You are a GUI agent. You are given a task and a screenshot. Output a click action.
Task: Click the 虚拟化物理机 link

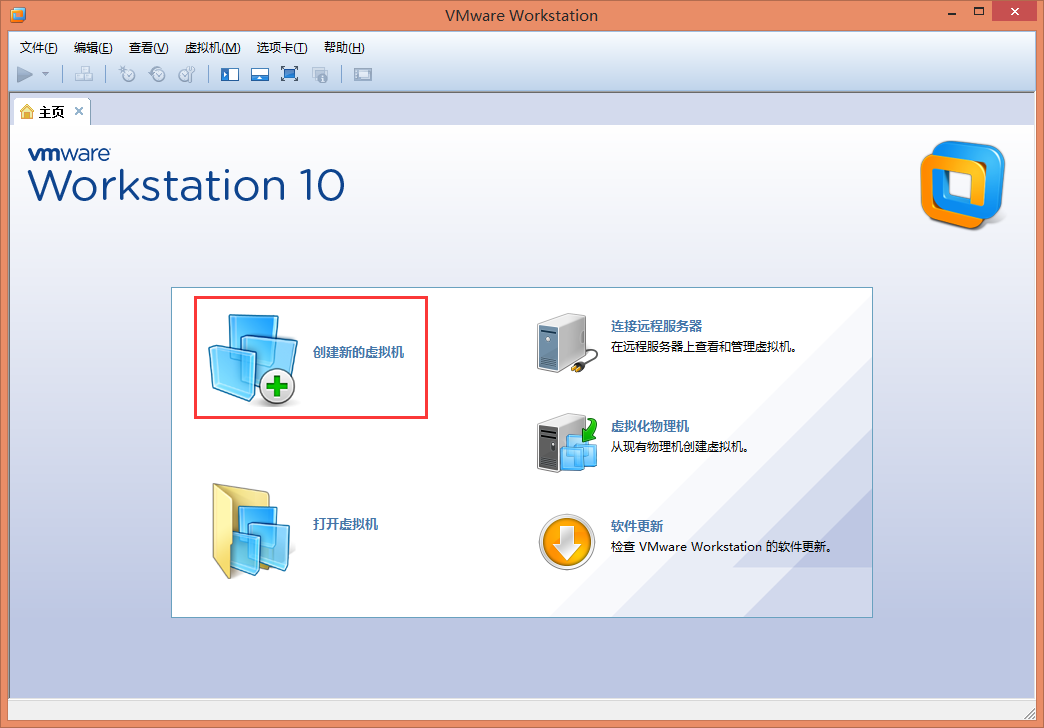(x=650, y=426)
